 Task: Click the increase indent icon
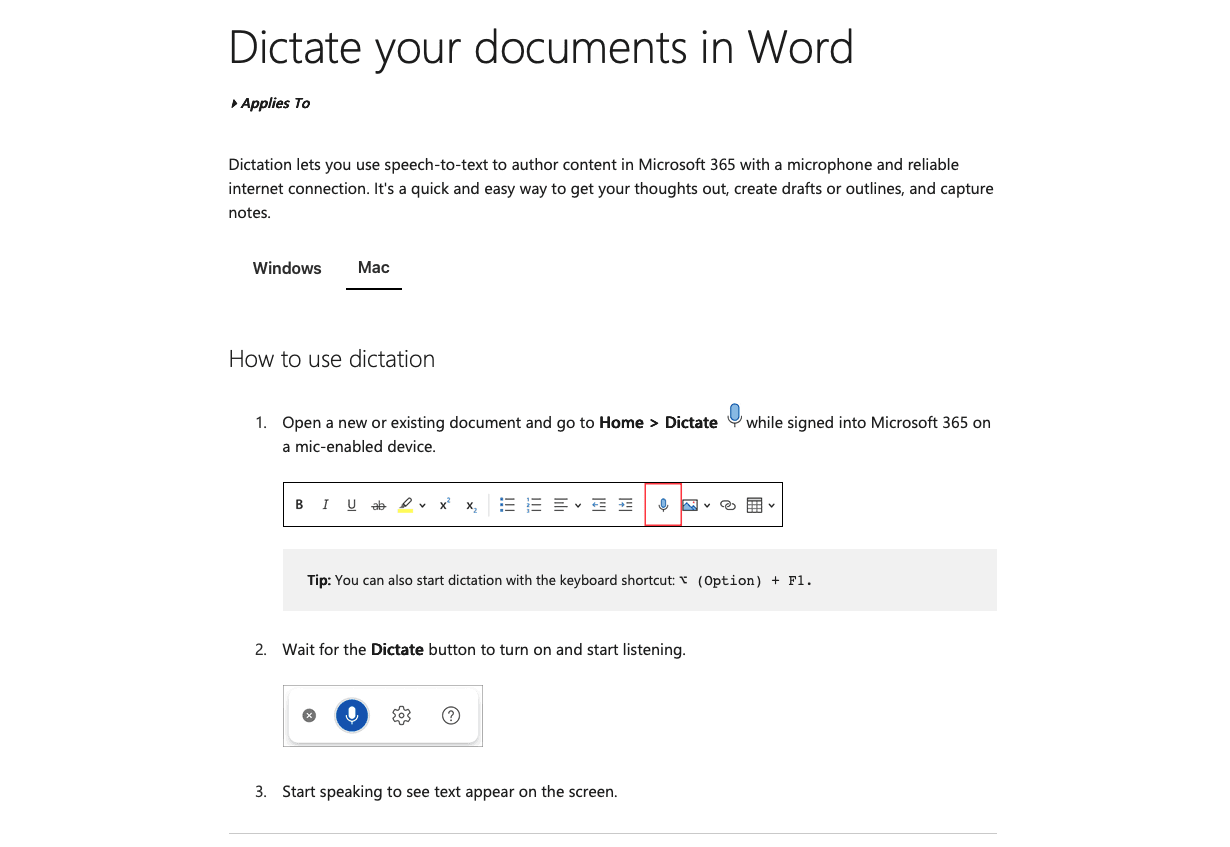[x=626, y=505]
